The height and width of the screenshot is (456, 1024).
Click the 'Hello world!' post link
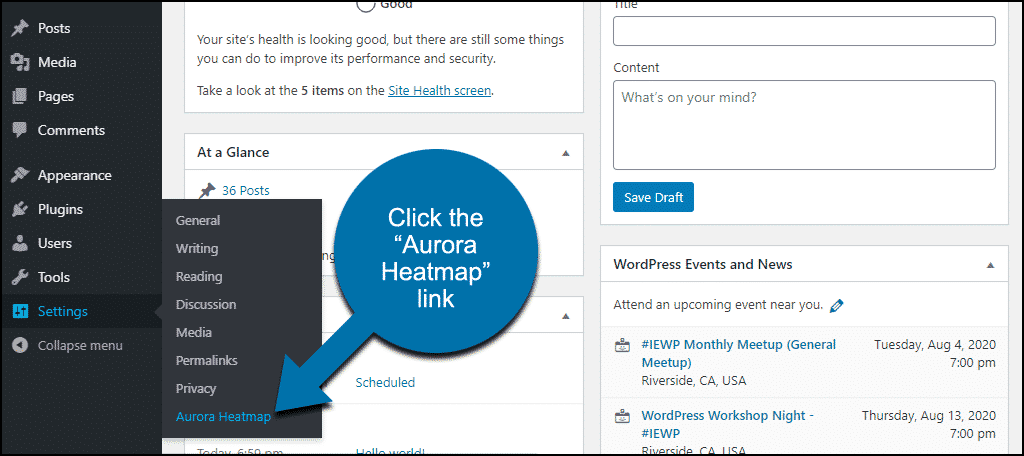coord(391,451)
